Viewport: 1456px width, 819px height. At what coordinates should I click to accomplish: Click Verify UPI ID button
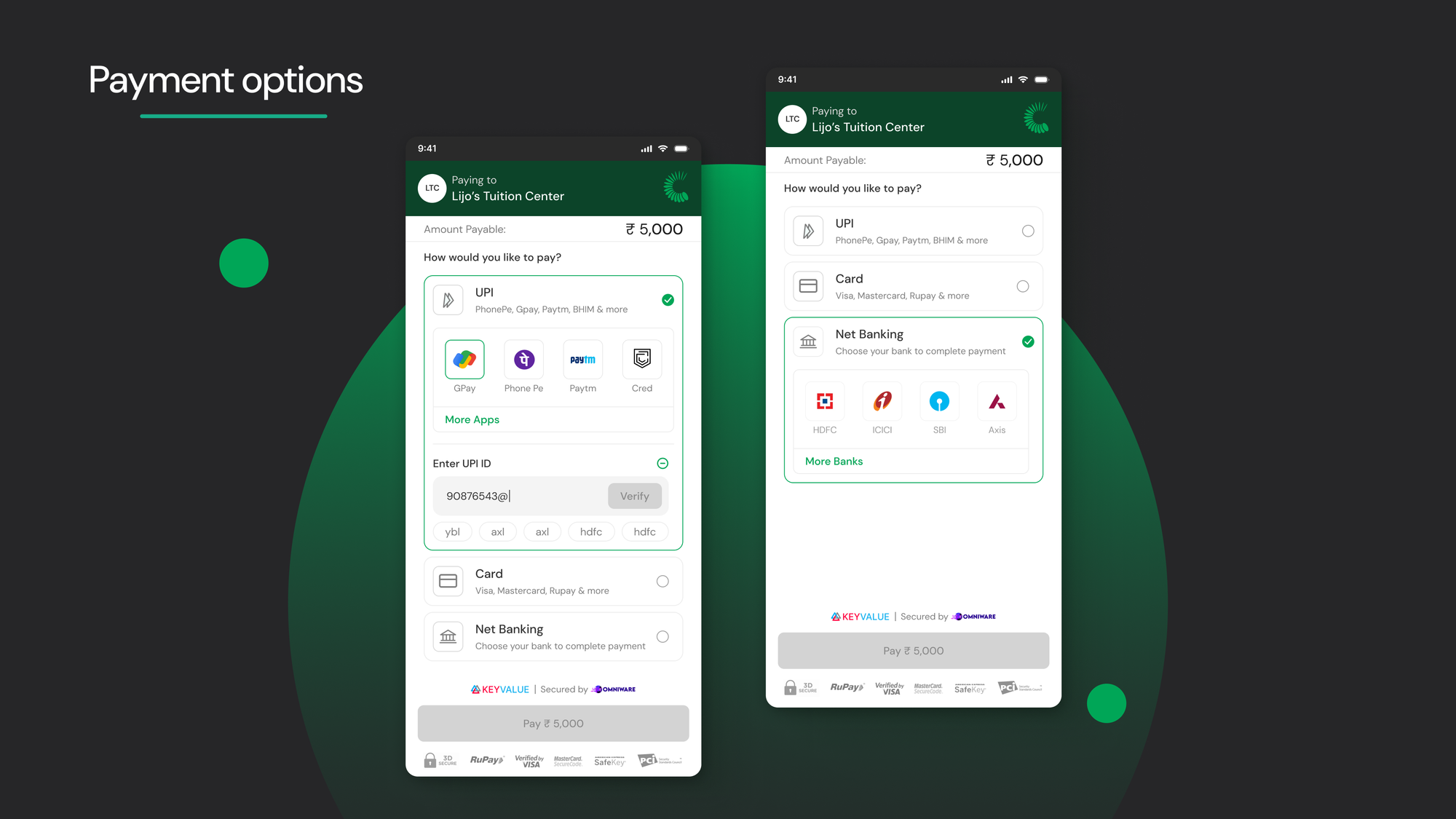coord(635,496)
